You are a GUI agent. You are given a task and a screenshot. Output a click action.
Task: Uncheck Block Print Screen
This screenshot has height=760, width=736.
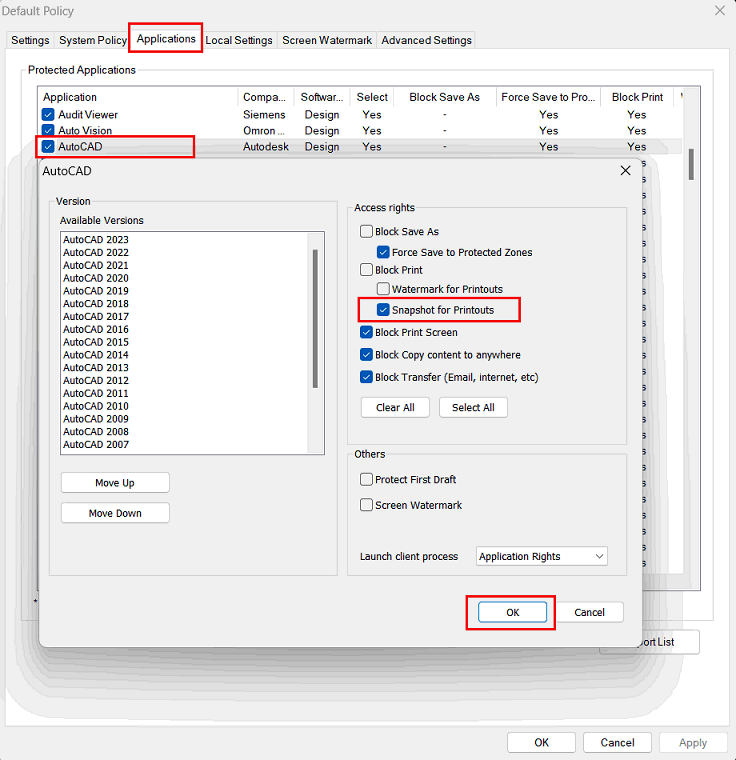[366, 332]
